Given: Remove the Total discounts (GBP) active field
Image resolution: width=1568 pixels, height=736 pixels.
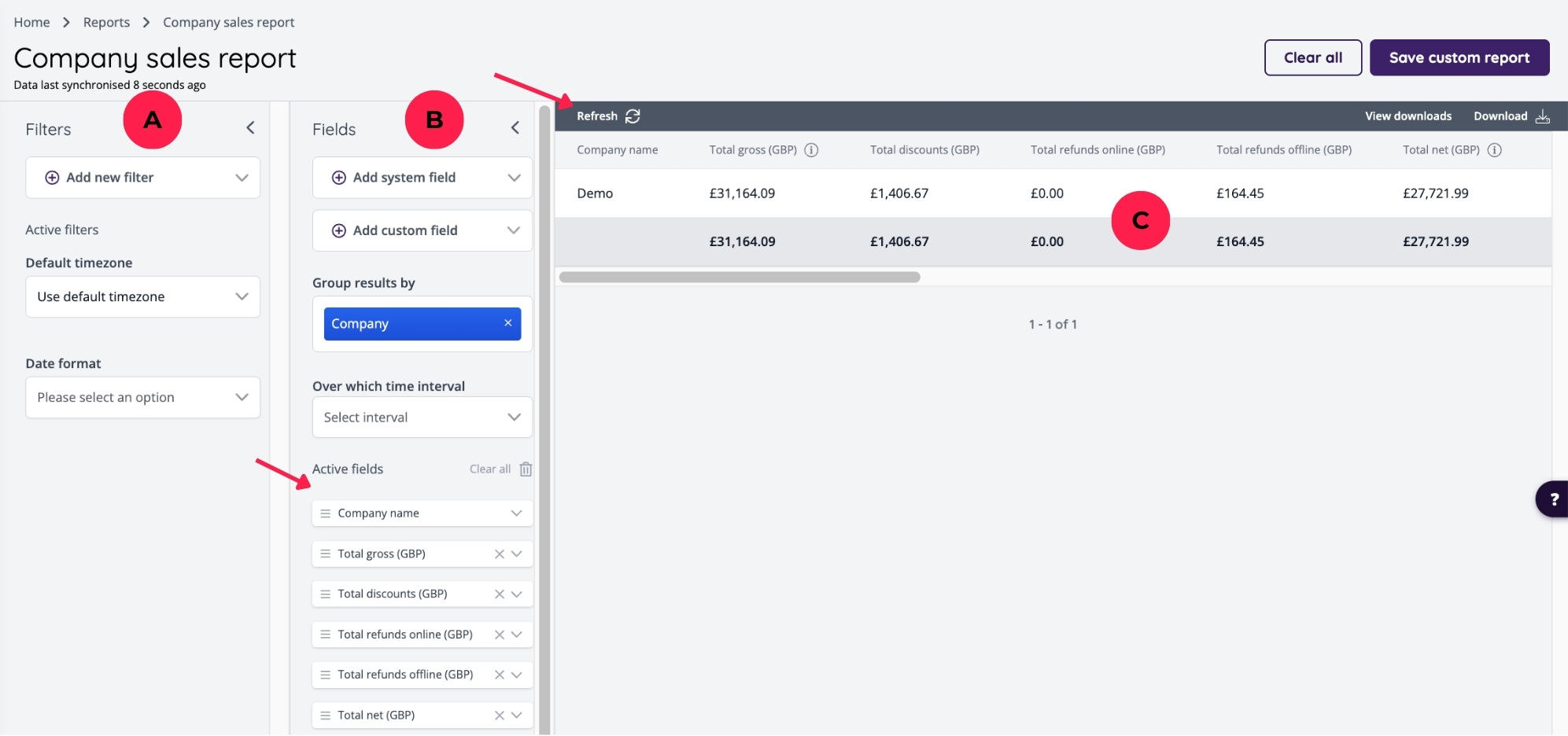Looking at the screenshot, I should tap(499, 594).
